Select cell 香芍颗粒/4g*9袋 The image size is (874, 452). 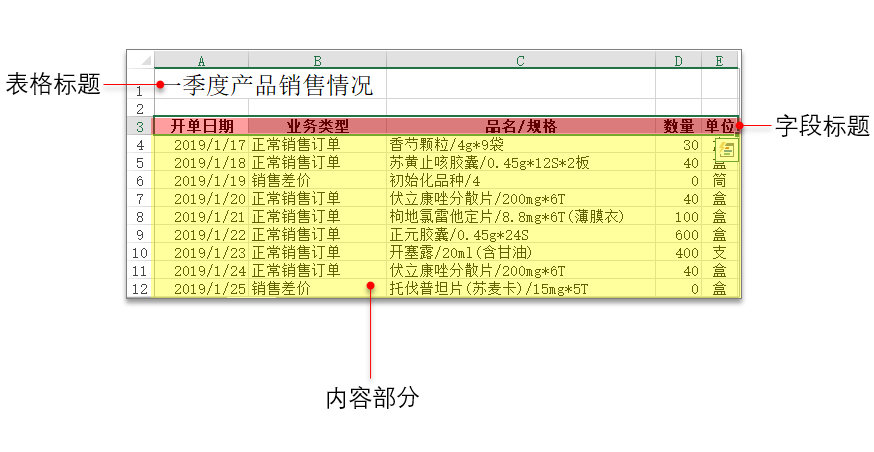click(521, 144)
